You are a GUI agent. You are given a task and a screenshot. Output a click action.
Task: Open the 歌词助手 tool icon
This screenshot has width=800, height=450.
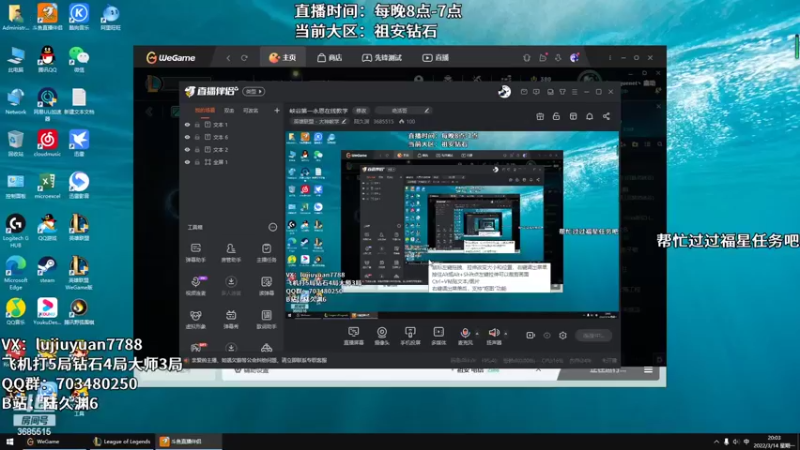[x=266, y=319]
